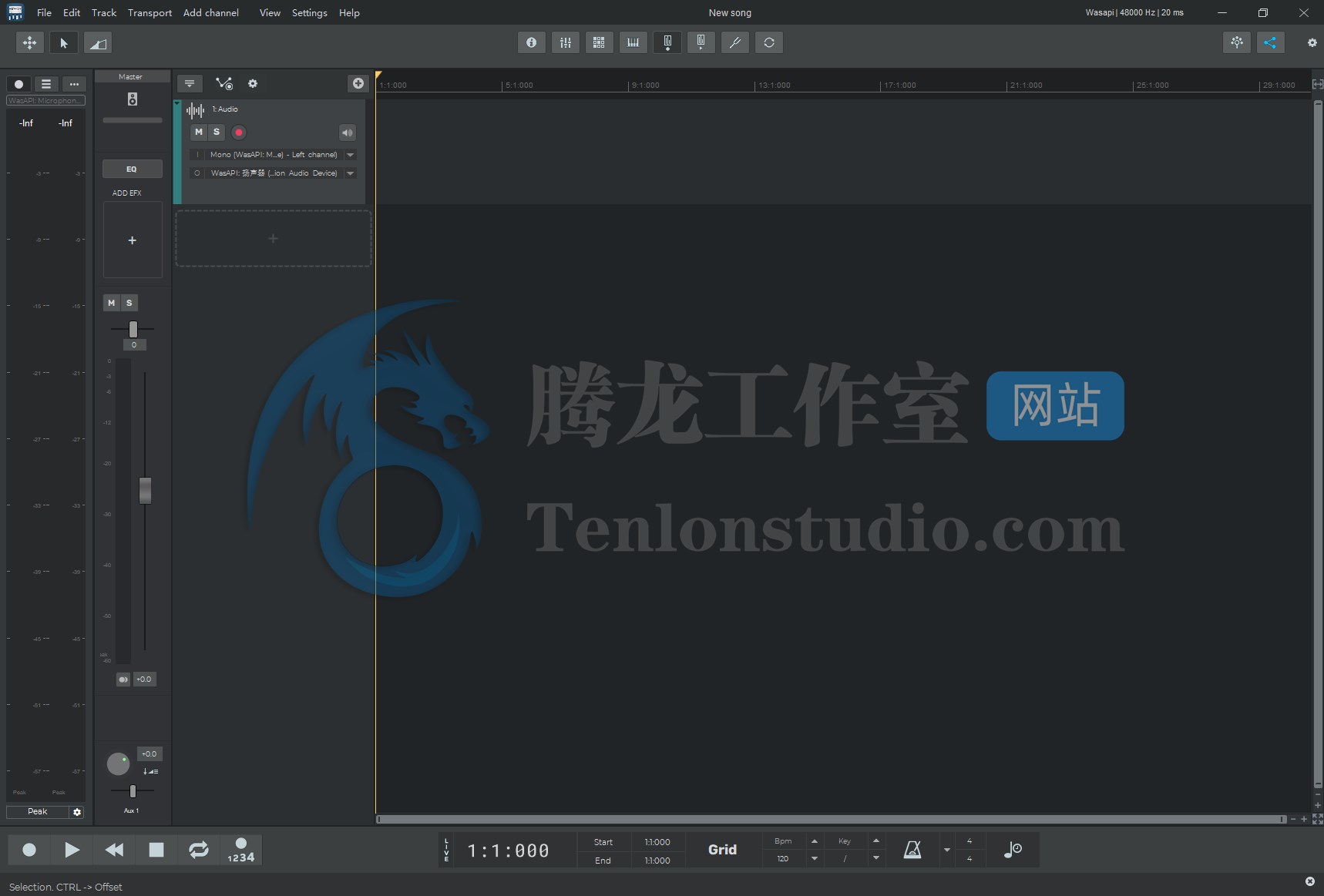1324x896 pixels.
Task: Decrease Bpm with the down arrow
Action: point(815,858)
